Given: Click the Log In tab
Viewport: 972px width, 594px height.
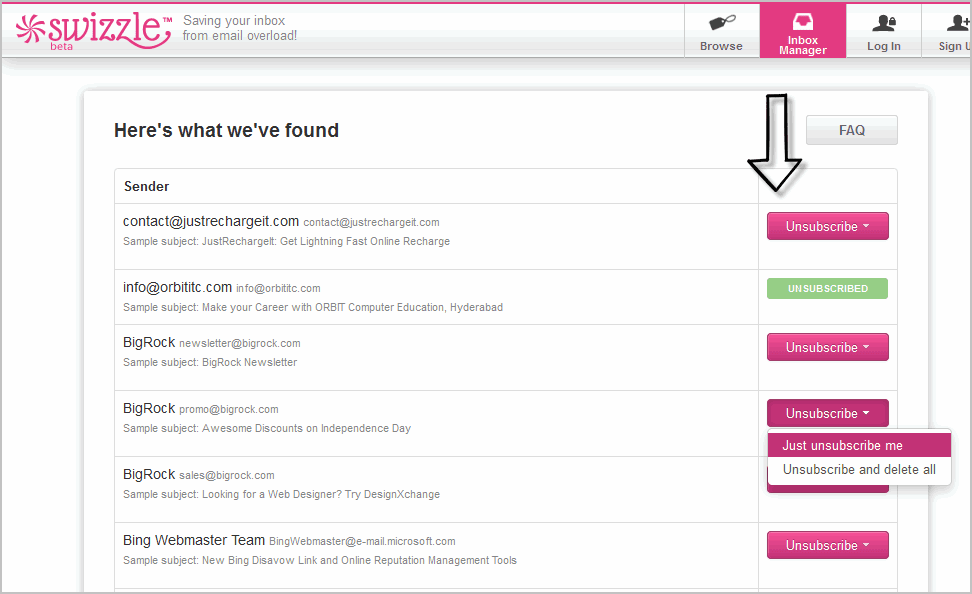Looking at the screenshot, I should tap(883, 45).
